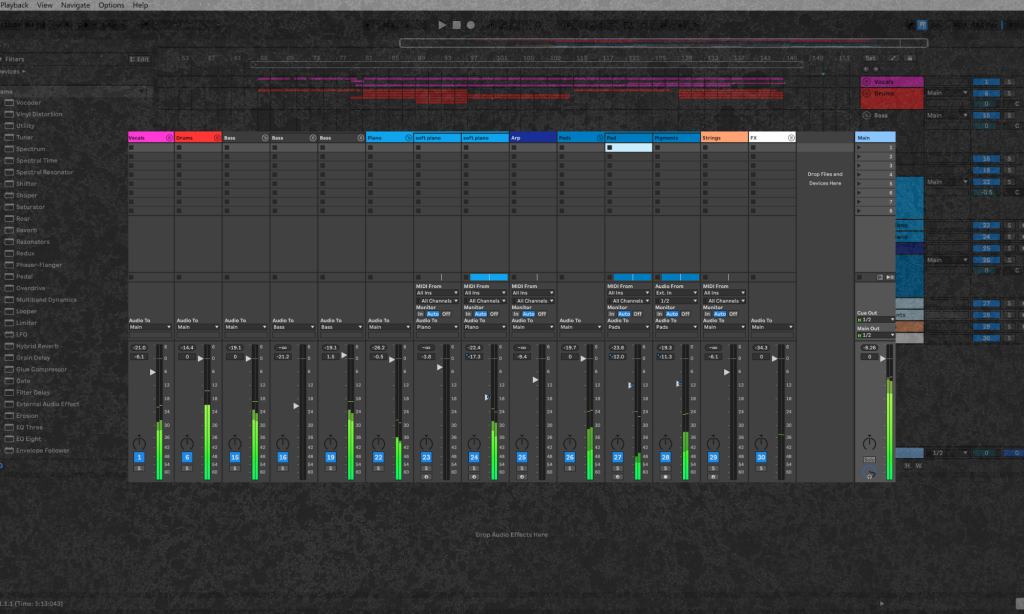Unfold the Vocals group track header icon
This screenshot has width=1024, height=614.
pos(169,137)
